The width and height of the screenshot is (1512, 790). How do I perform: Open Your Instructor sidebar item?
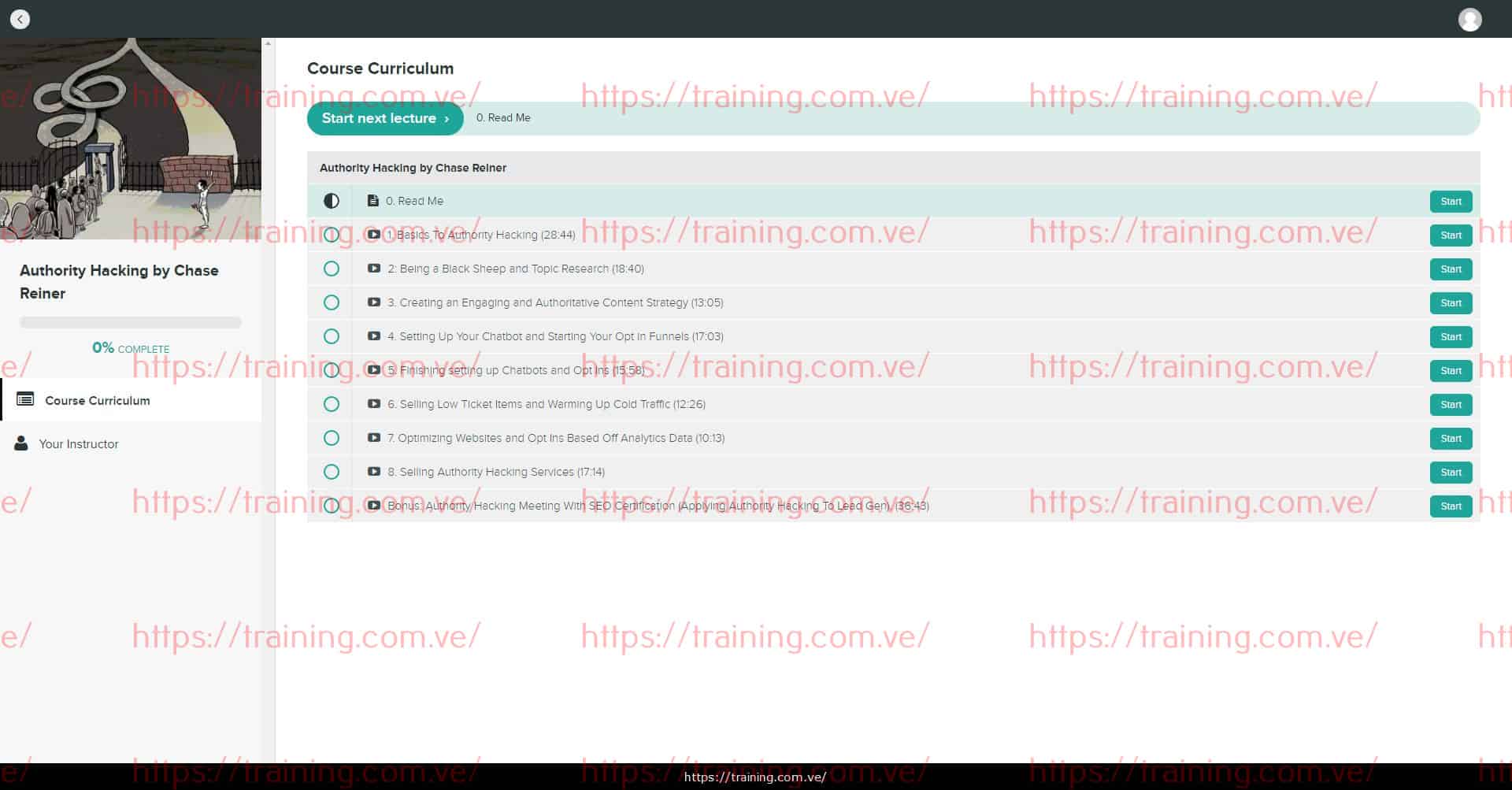pos(79,444)
